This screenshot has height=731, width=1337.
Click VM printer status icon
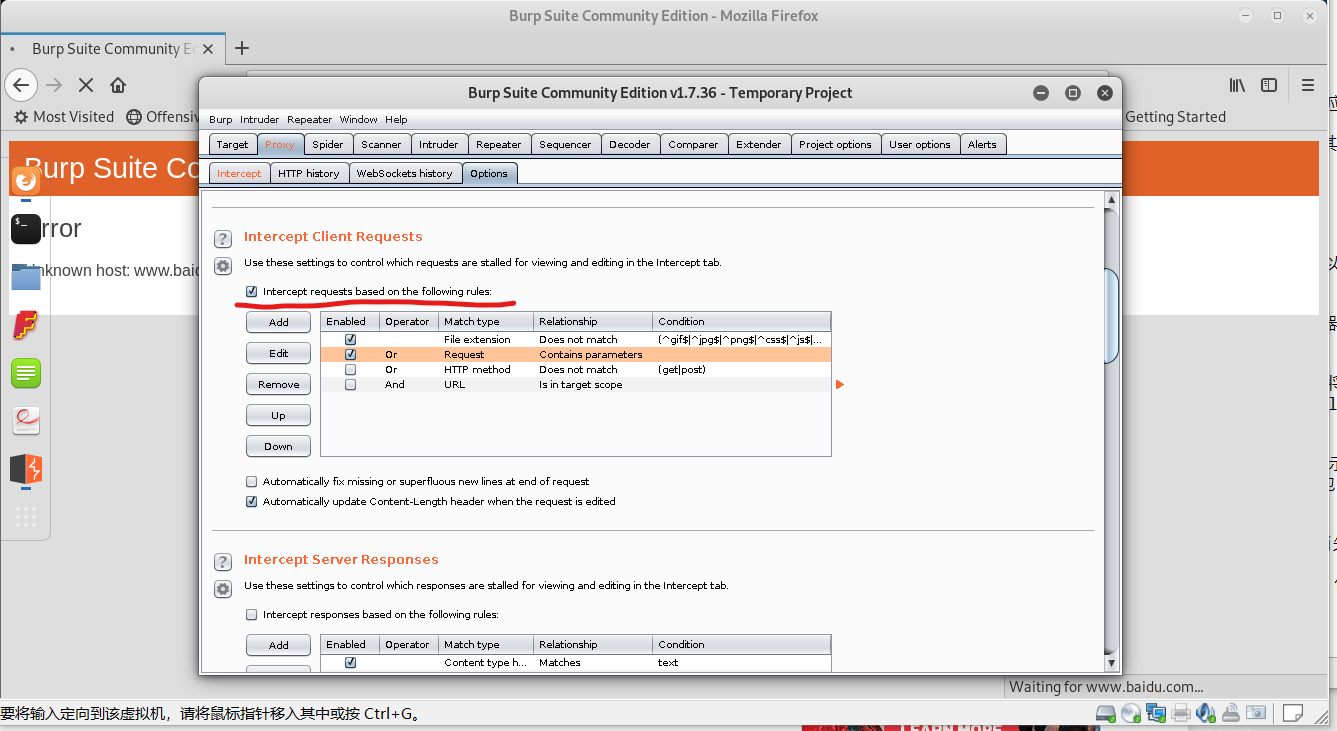point(1181,713)
